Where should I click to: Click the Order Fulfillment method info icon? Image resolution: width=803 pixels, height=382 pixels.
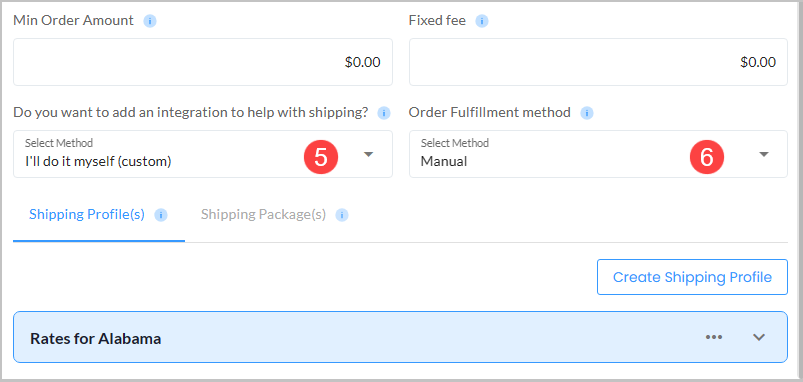587,113
